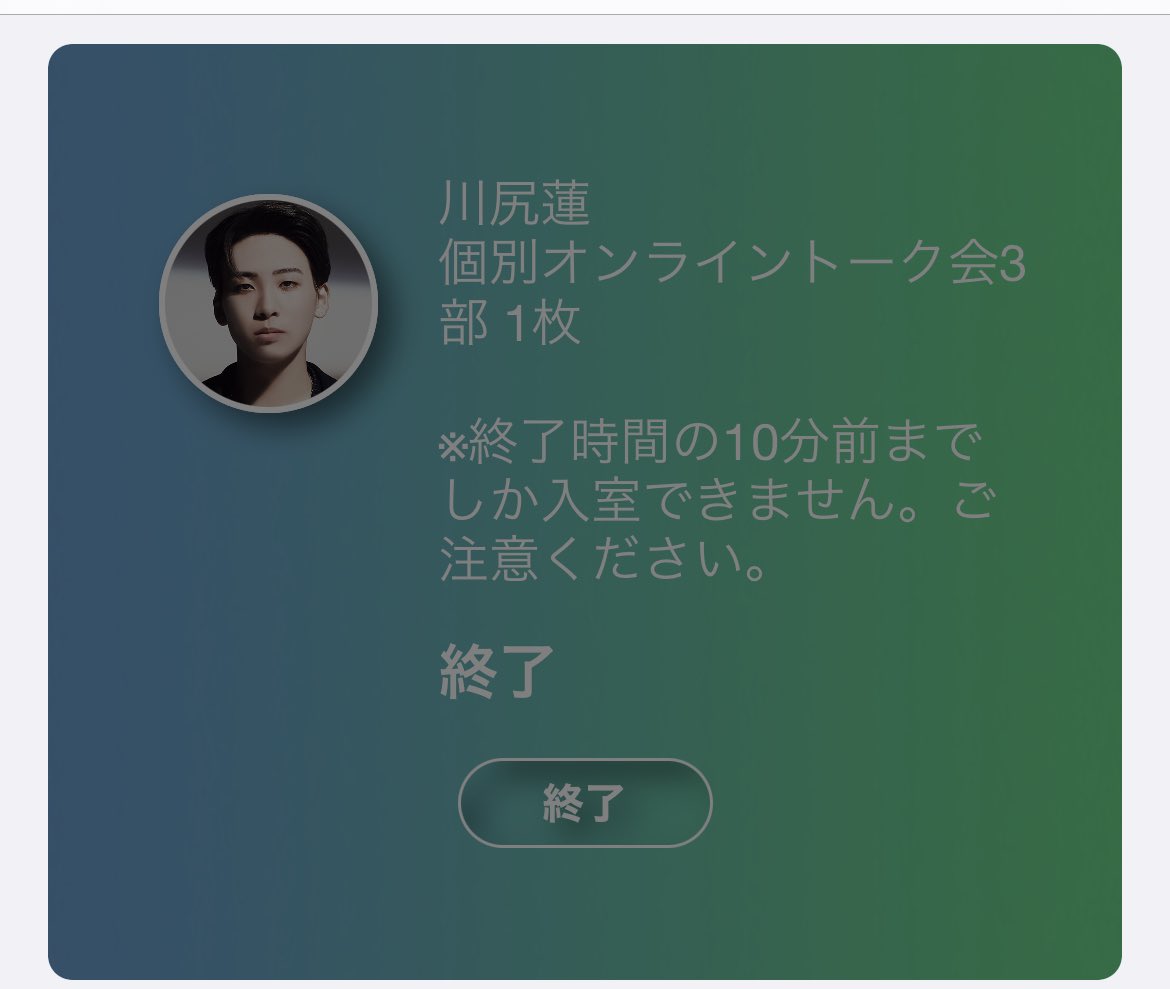Click the しか入室できません notice line
Image resolution: width=1170 pixels, height=989 pixels.
716,501
